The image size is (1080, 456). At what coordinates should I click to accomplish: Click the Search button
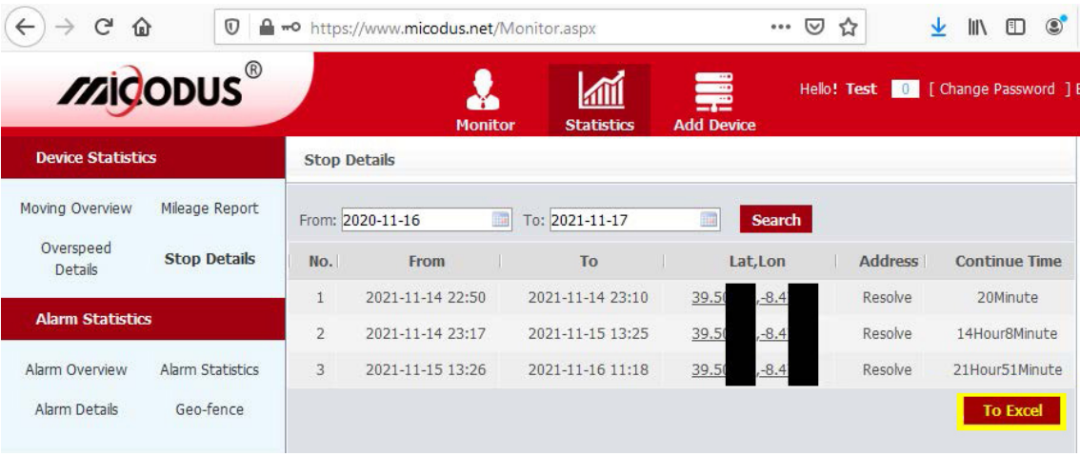tap(776, 220)
